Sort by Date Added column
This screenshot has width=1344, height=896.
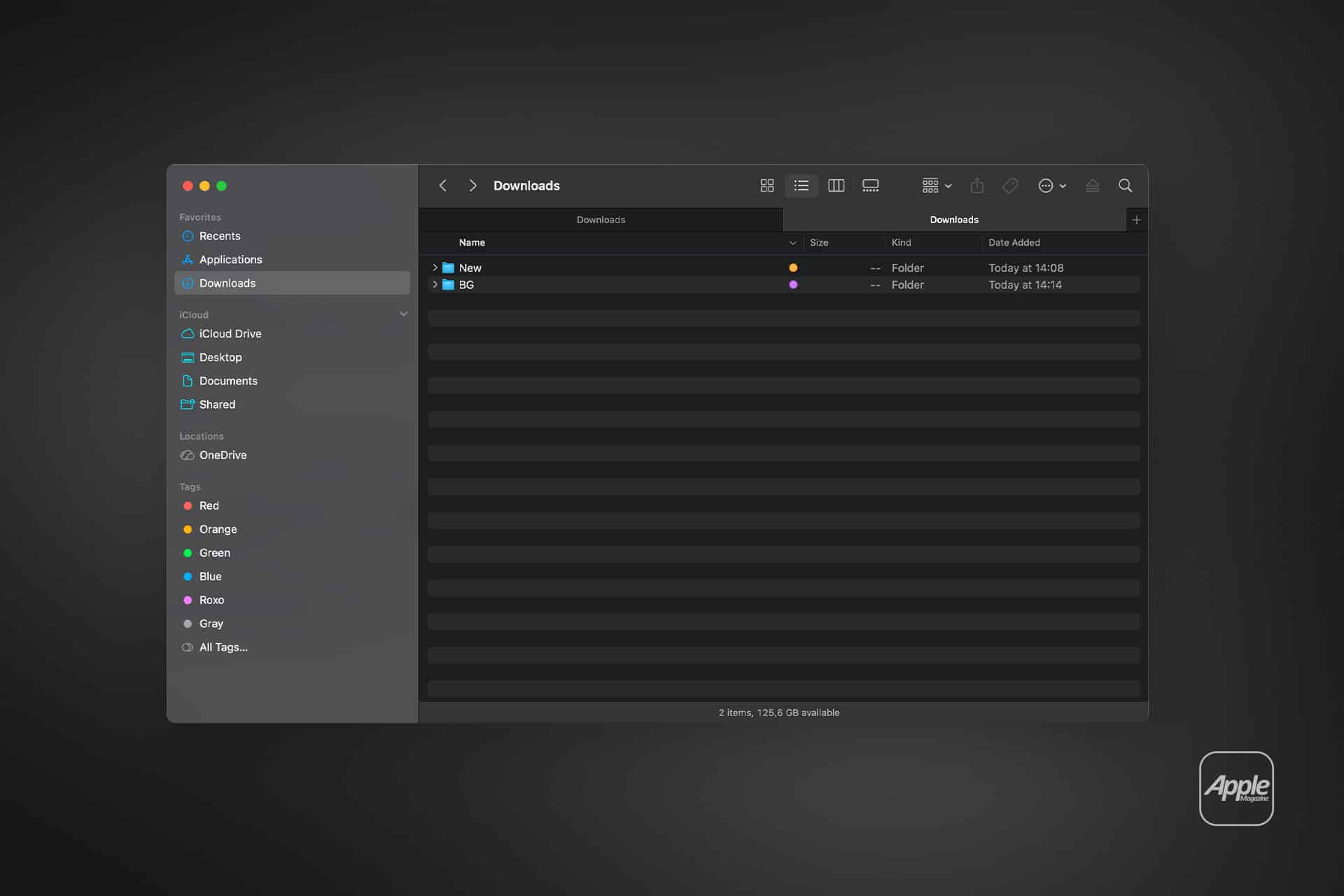coord(1014,243)
